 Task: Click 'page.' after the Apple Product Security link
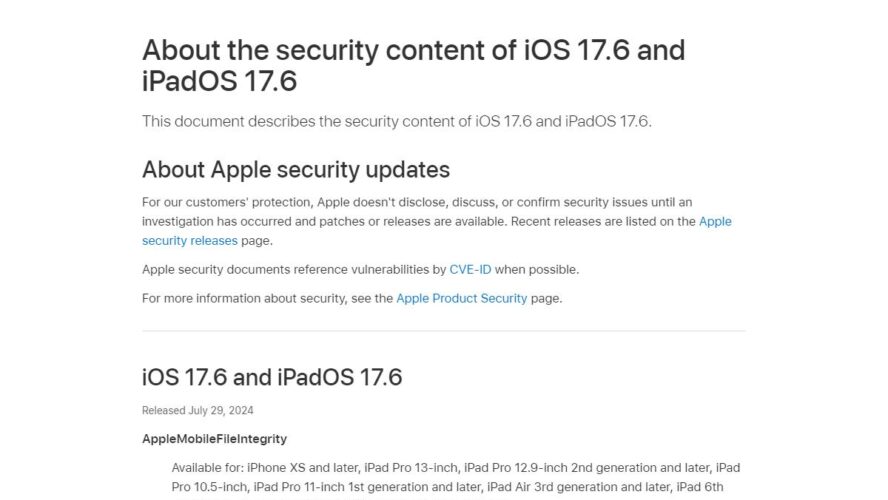(x=547, y=298)
